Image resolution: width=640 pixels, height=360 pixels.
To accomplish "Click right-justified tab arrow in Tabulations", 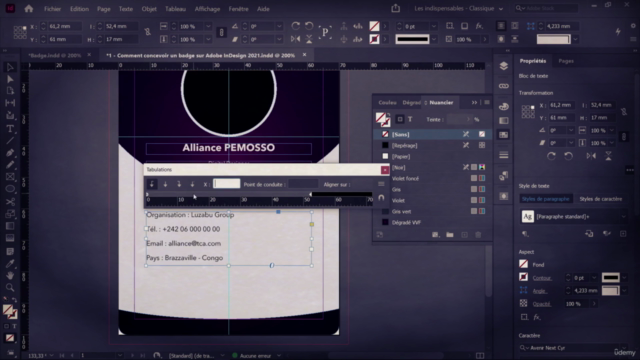I will click(179, 184).
